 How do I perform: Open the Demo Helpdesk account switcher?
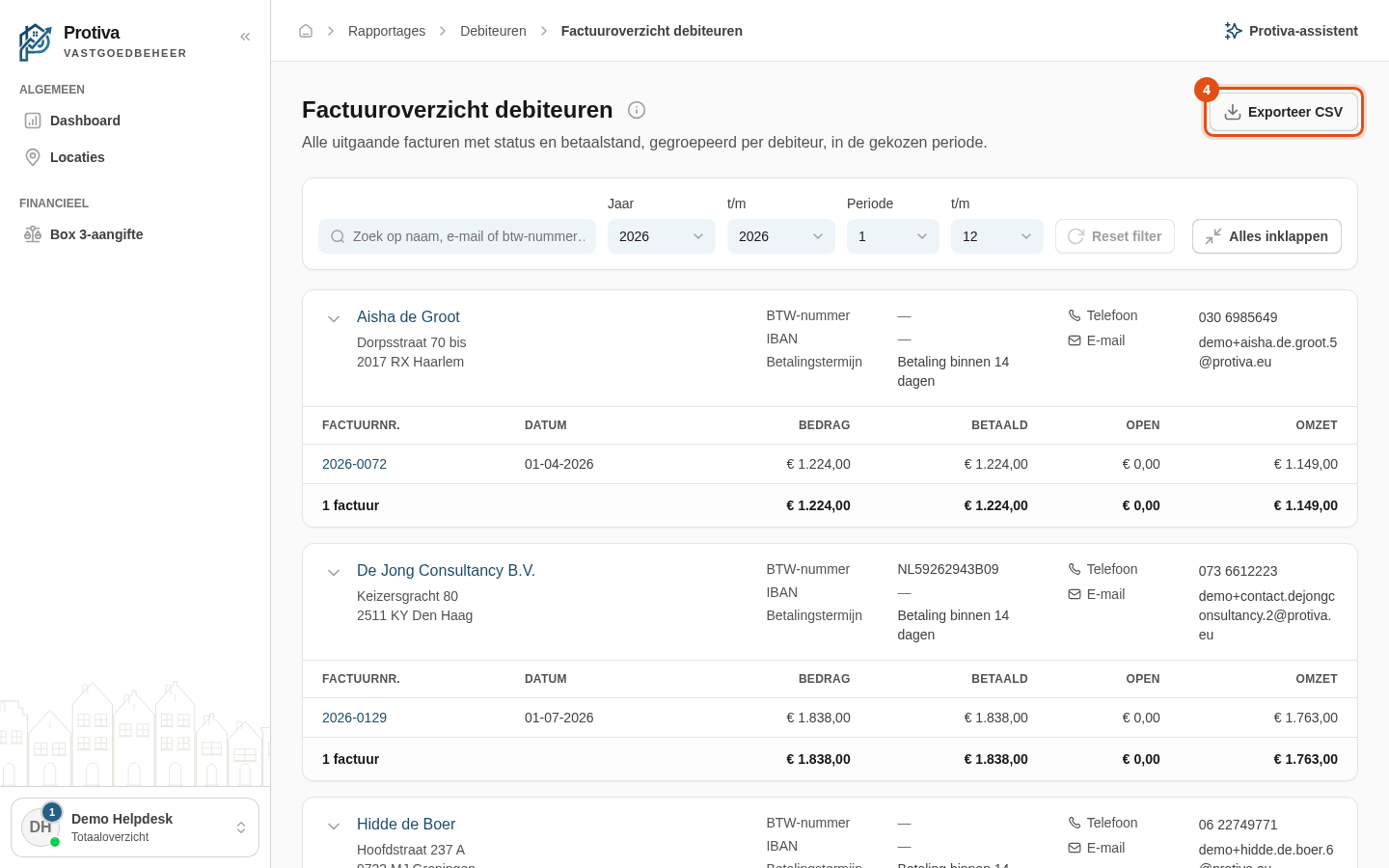coord(135,827)
